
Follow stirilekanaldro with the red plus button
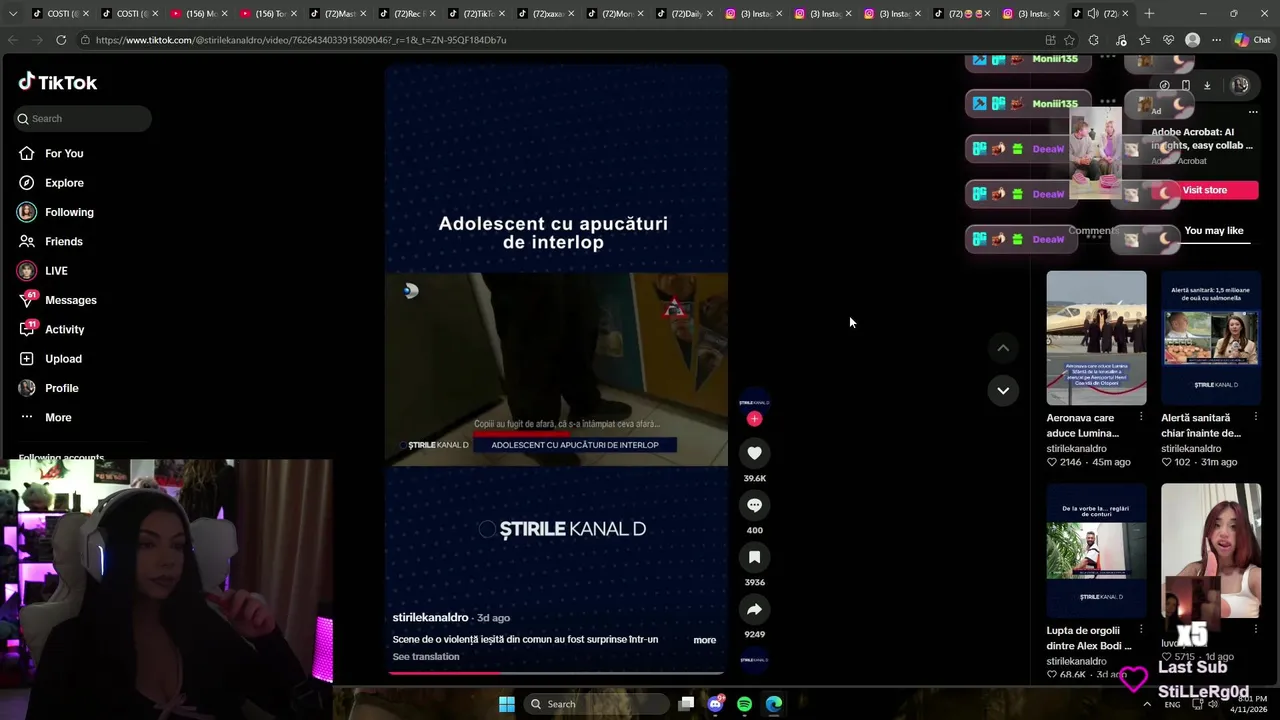754,419
